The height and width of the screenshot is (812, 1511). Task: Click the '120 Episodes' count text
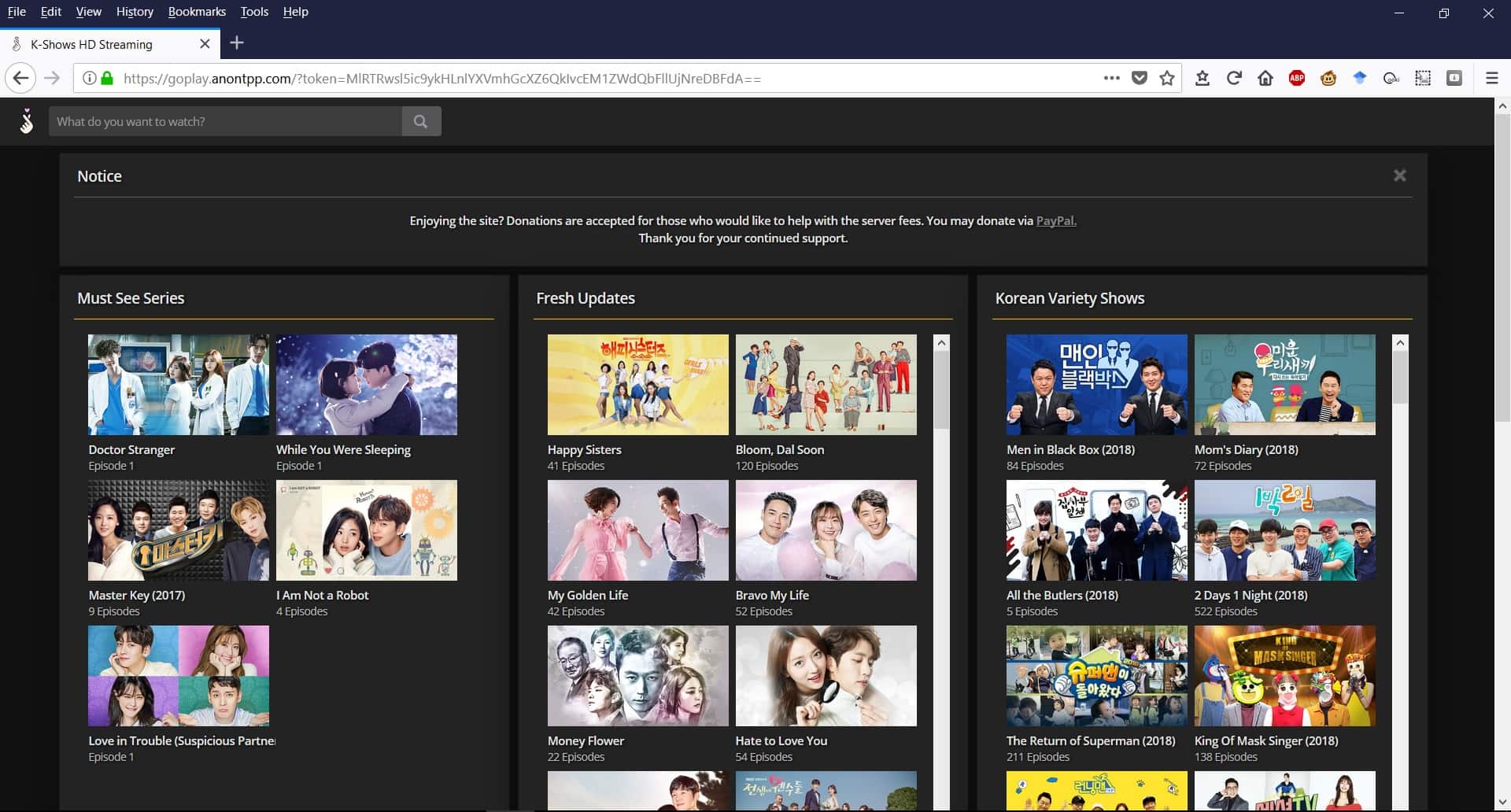[x=767, y=467]
